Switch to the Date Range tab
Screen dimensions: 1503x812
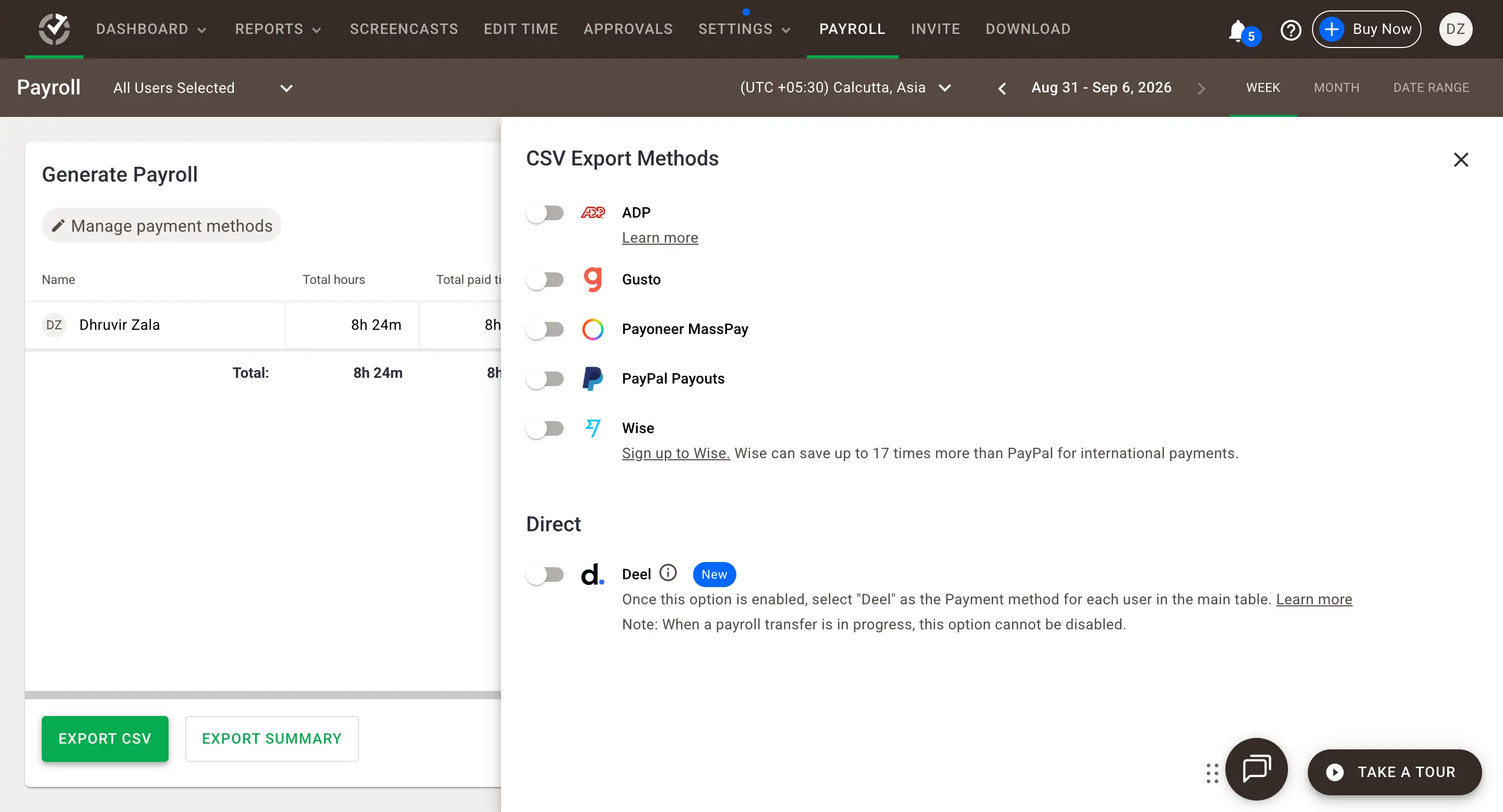(1430, 88)
